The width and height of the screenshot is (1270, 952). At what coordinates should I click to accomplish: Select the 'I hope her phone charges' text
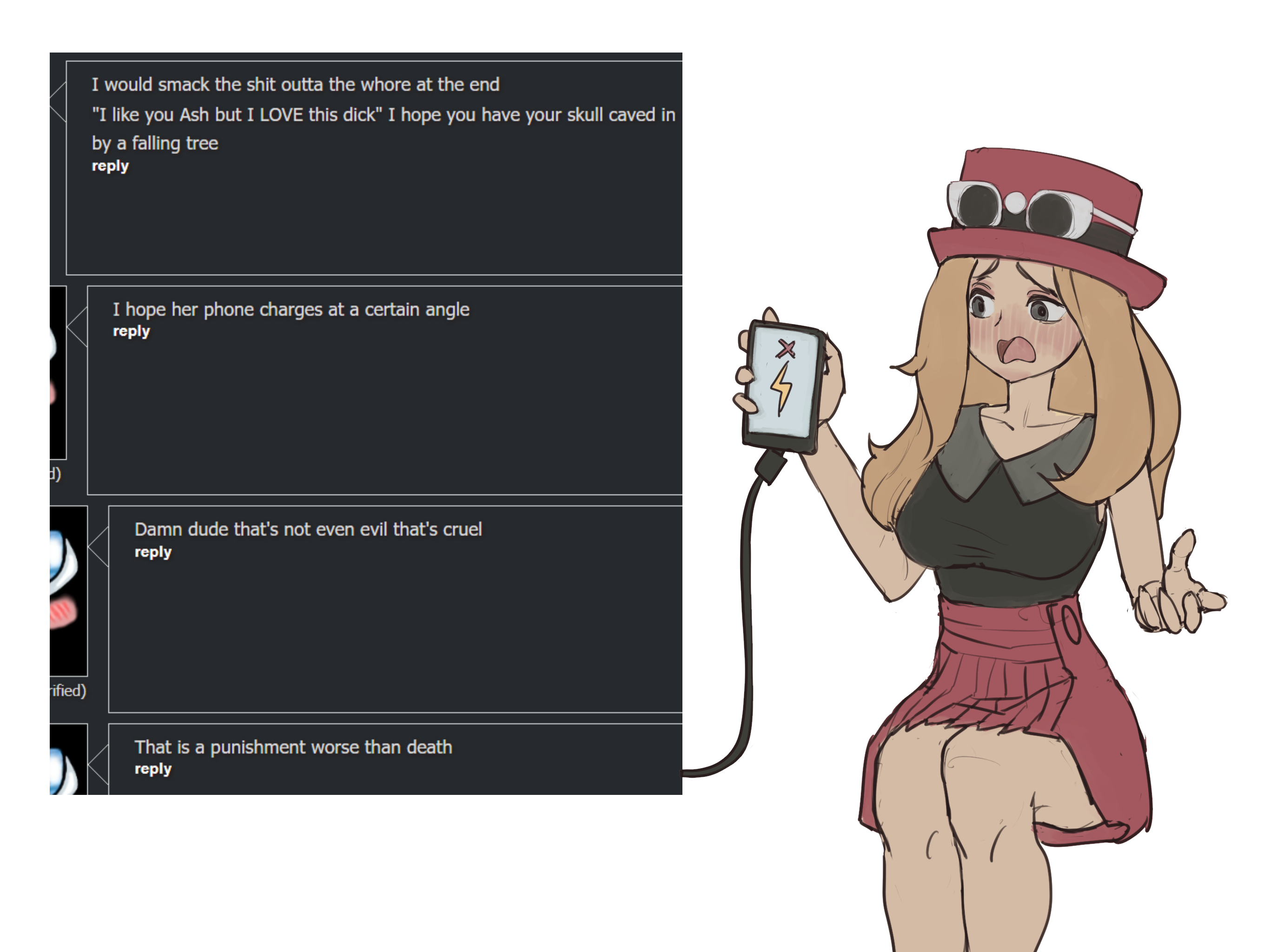click(x=291, y=310)
